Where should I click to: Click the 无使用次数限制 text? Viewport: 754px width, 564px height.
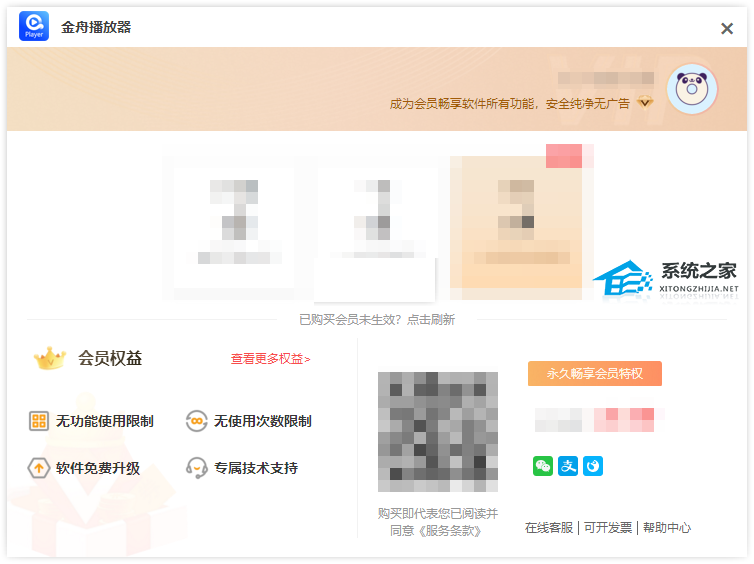click(x=263, y=421)
